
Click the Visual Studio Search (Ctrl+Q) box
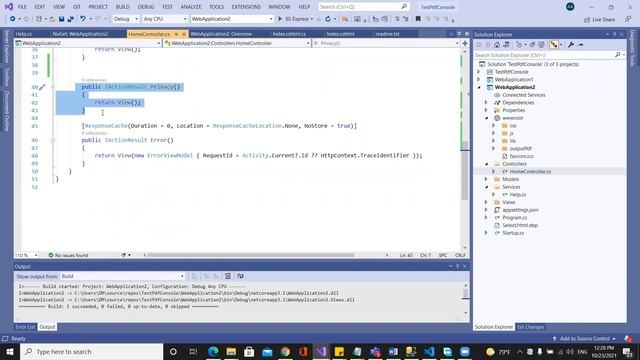(363, 7)
